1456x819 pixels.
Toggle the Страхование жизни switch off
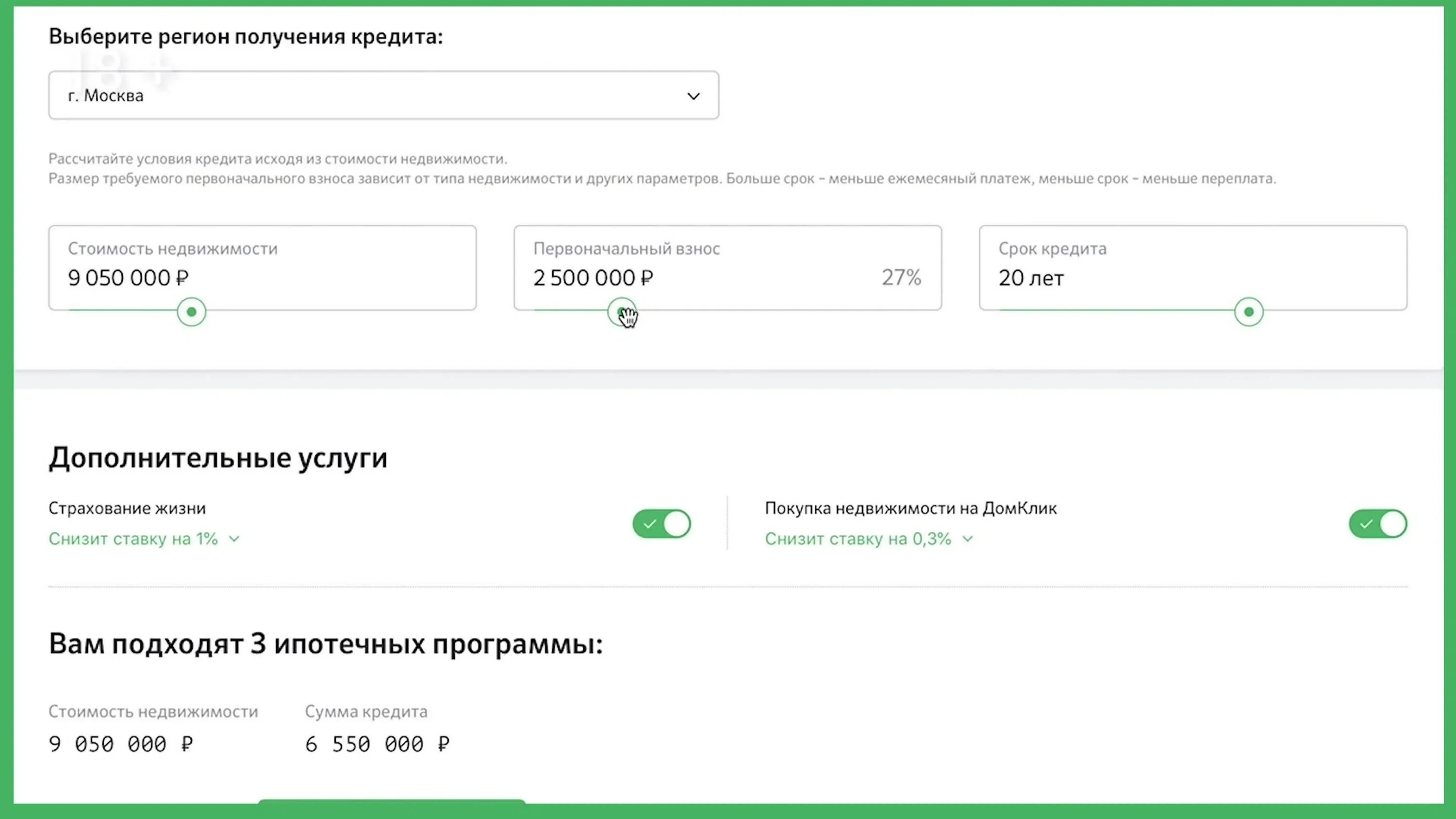point(662,524)
